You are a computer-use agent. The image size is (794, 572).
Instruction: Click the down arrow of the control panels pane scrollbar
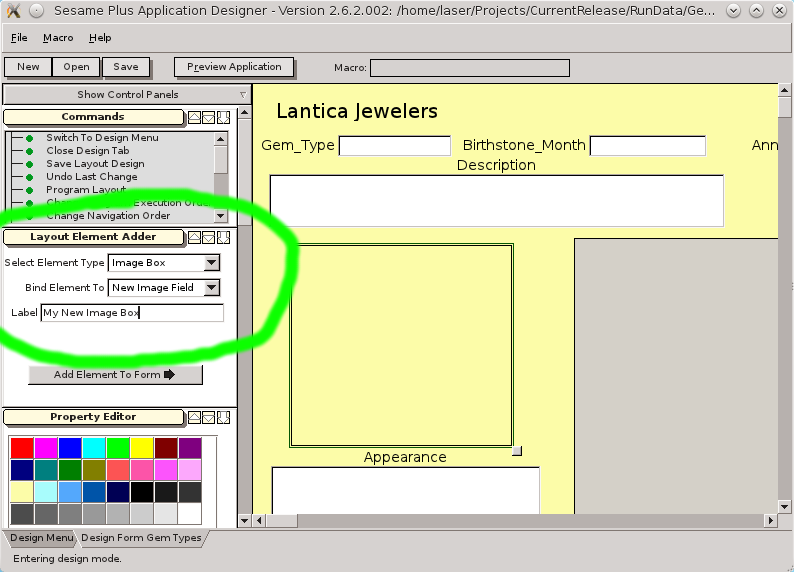(x=245, y=520)
